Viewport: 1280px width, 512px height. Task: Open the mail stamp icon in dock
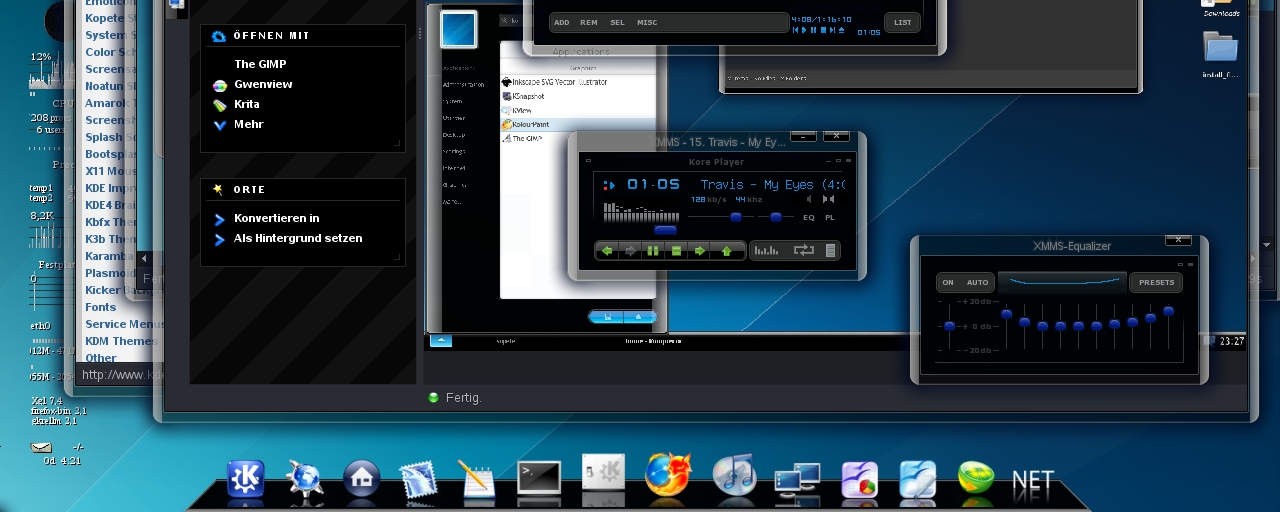[x=420, y=479]
